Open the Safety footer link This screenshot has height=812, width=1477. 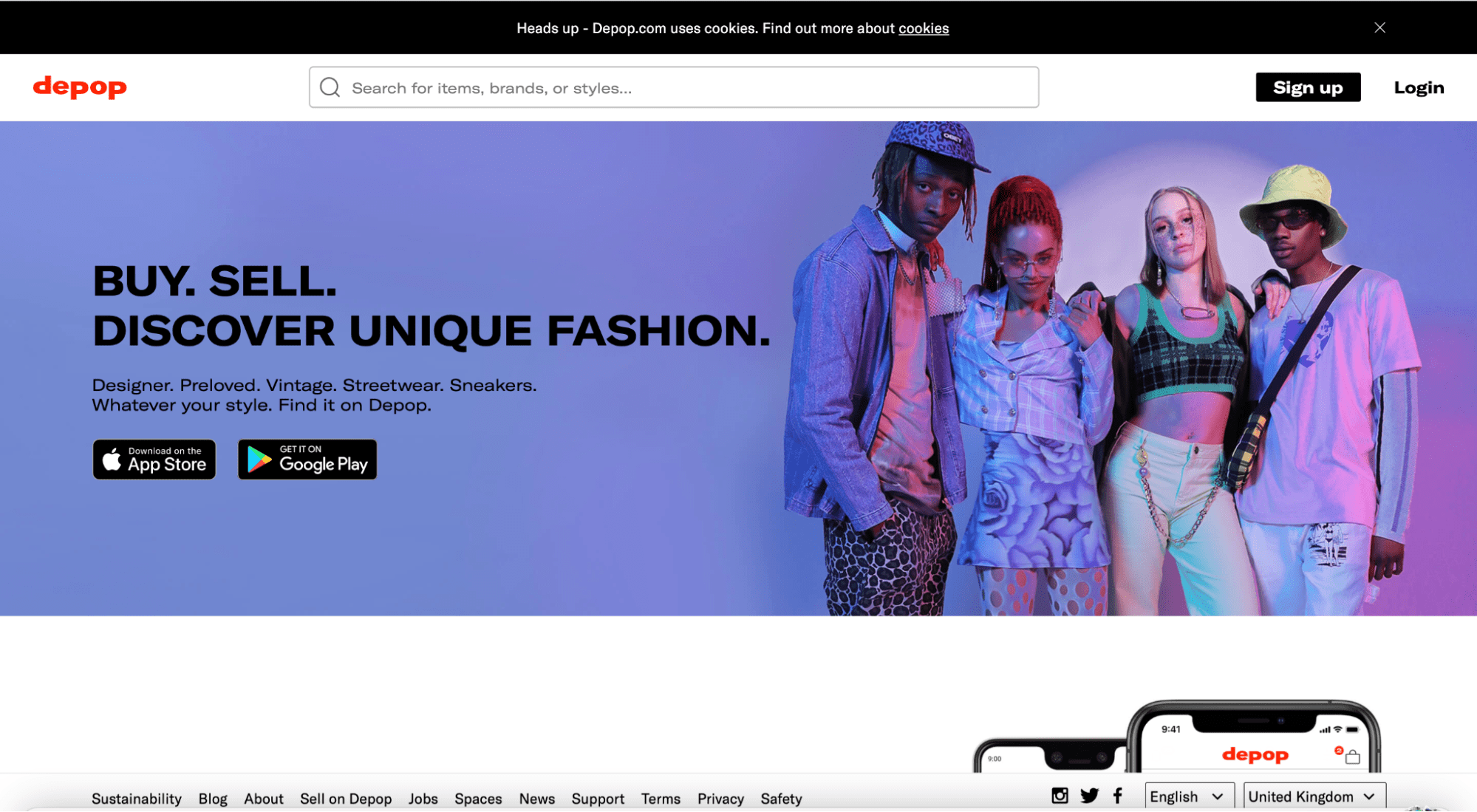point(781,799)
